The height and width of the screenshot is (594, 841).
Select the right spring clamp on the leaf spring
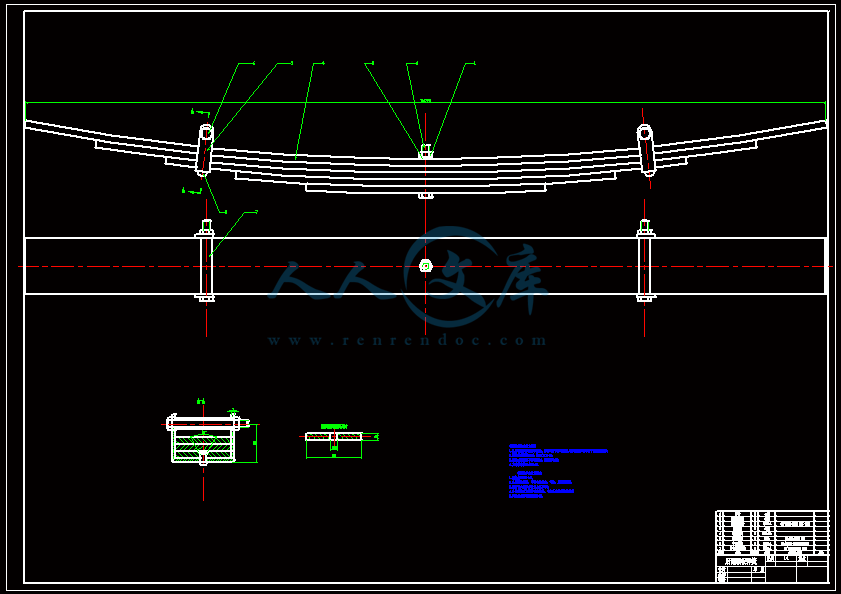(x=646, y=150)
